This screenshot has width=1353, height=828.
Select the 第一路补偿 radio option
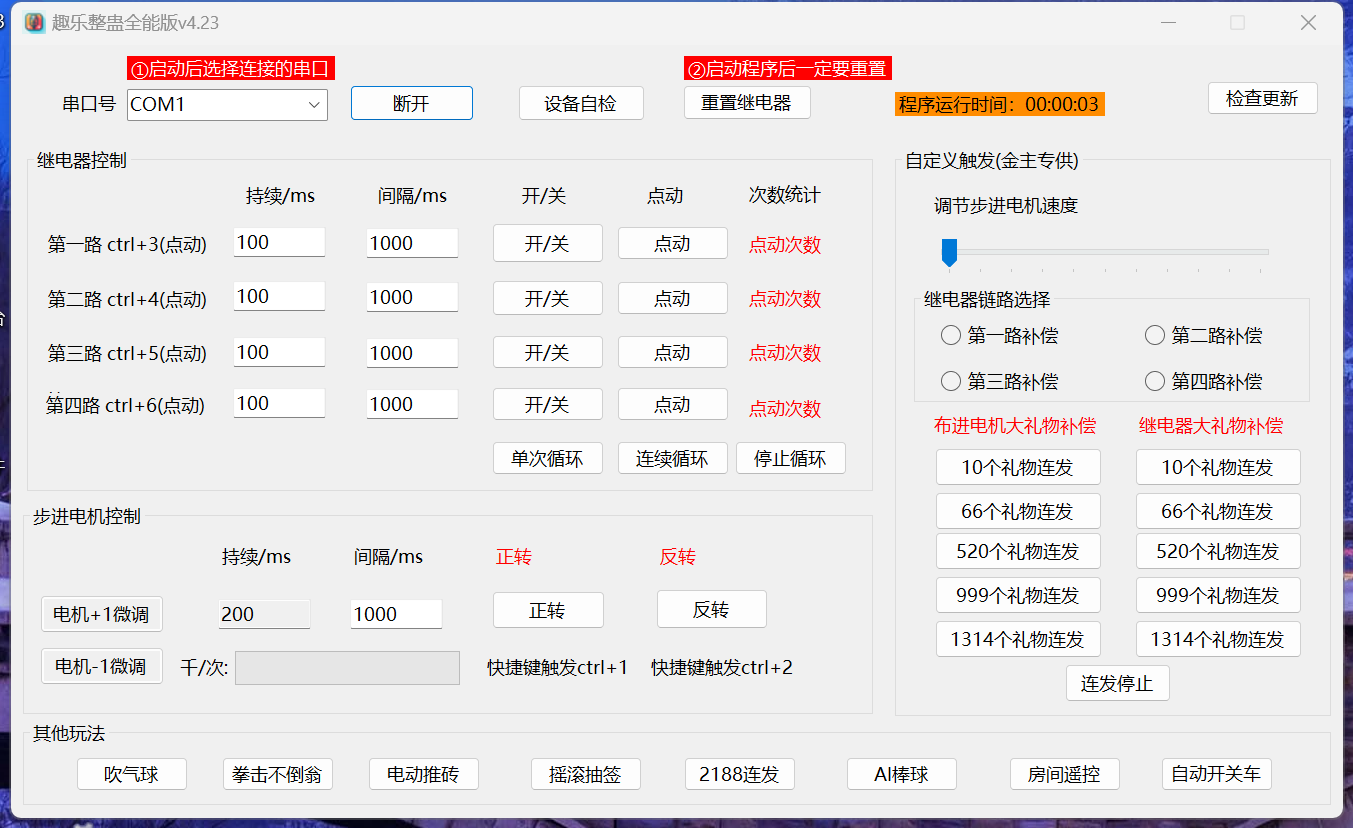950,335
